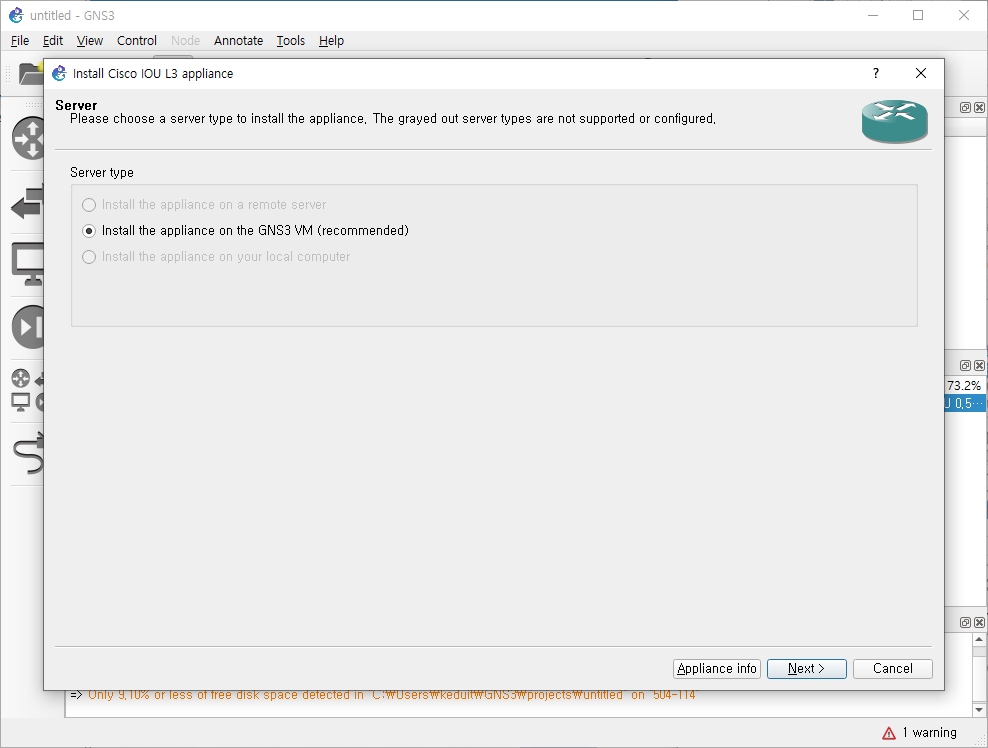Open the Annotate menu
Screen dimensions: 988x748
[x=238, y=40]
